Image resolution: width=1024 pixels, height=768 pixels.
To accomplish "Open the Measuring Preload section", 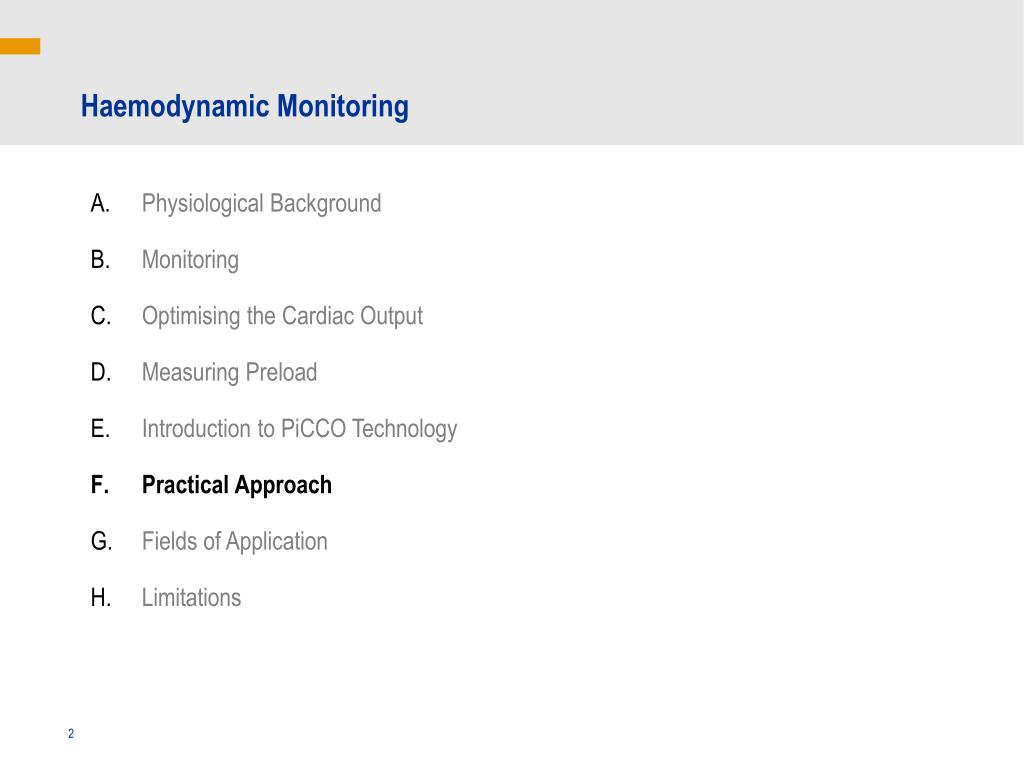I will (x=229, y=373).
